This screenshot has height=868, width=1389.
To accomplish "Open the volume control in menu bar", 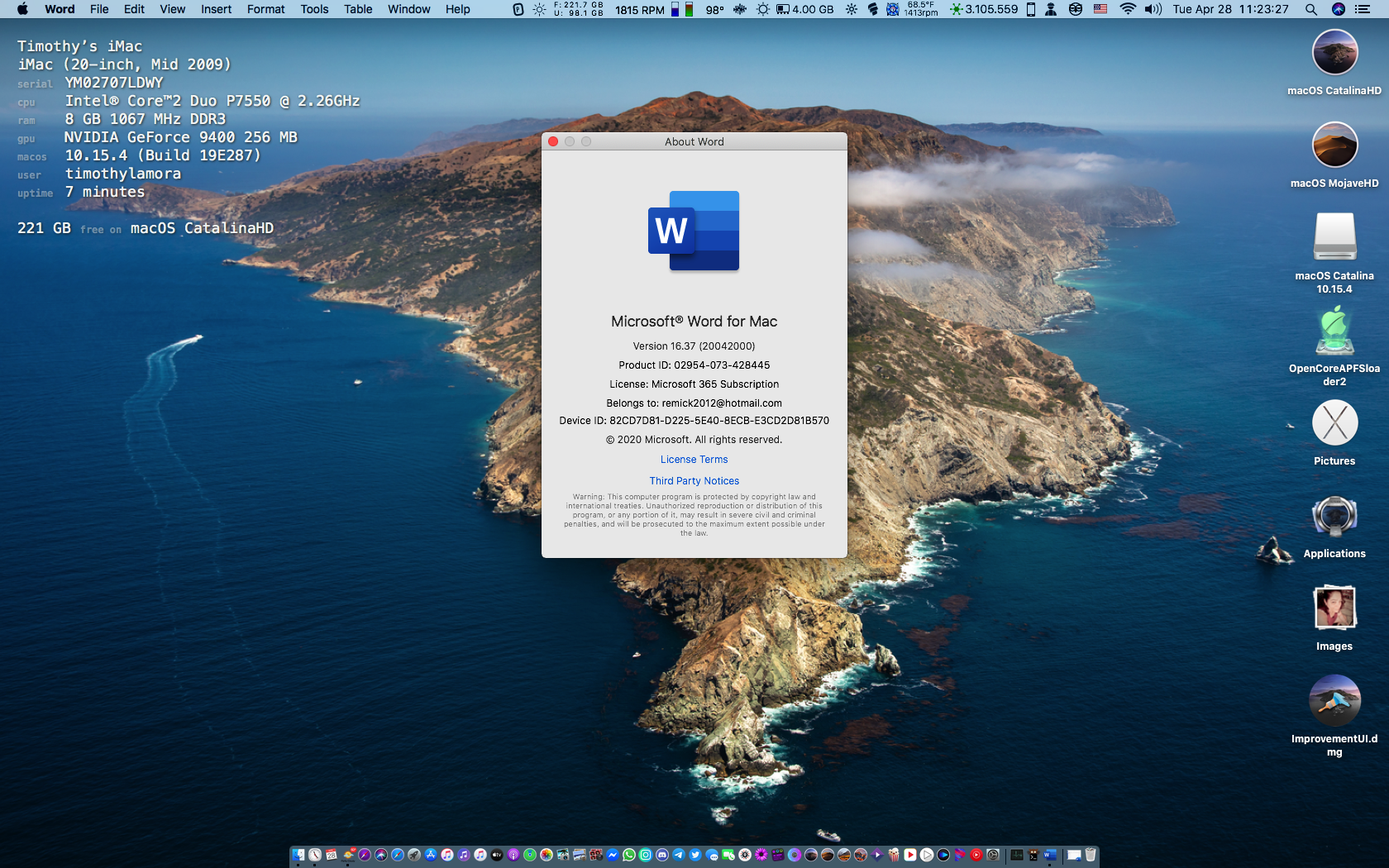I will point(1153,9).
